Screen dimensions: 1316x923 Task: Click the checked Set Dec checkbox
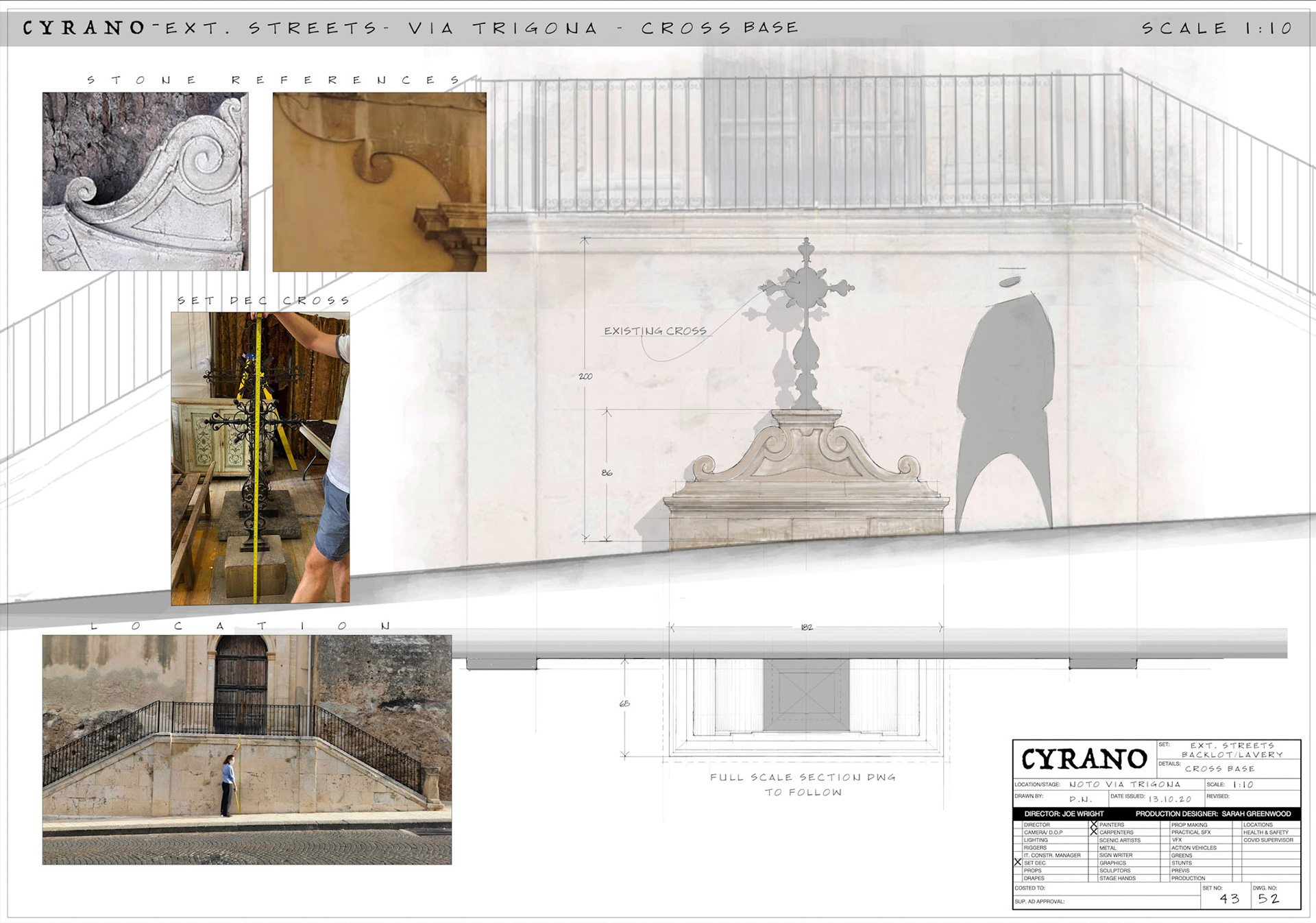(x=1018, y=863)
